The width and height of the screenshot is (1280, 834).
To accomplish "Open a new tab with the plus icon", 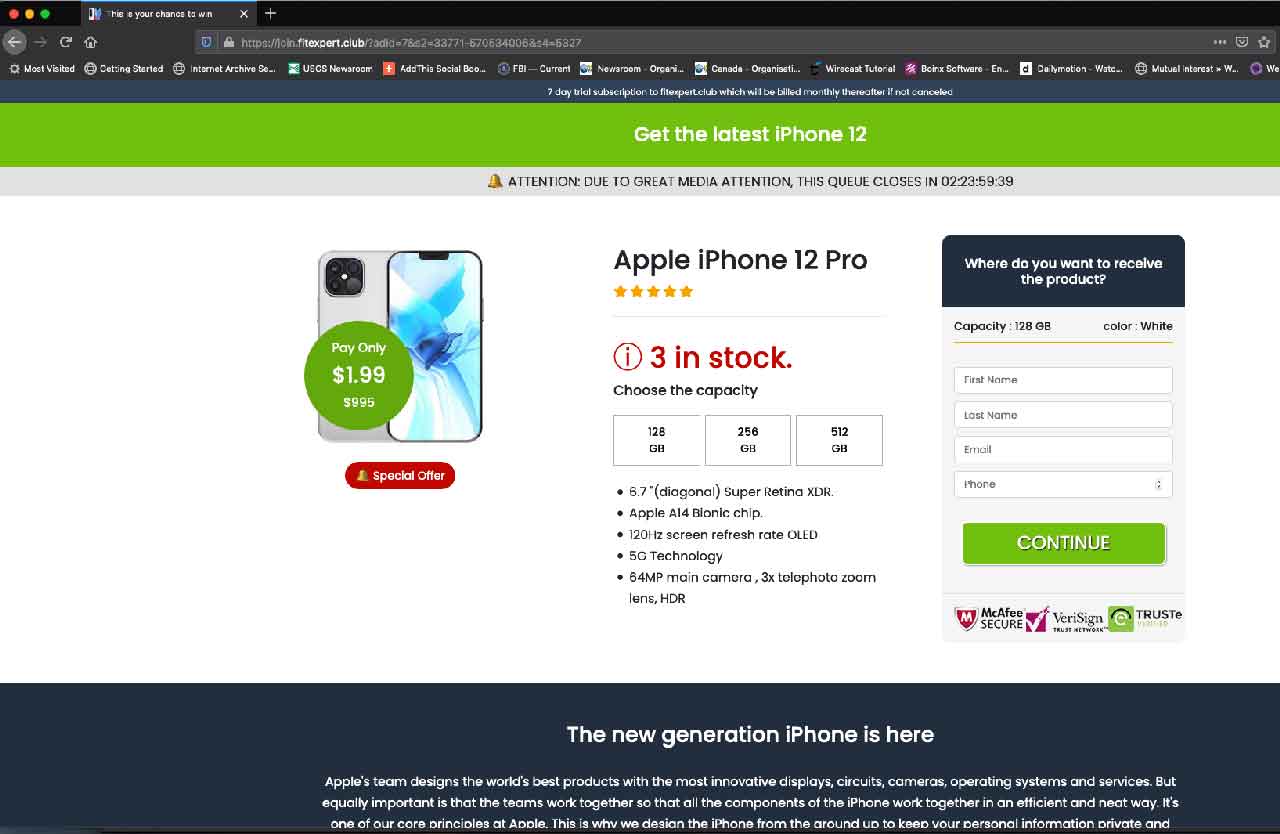I will click(270, 14).
